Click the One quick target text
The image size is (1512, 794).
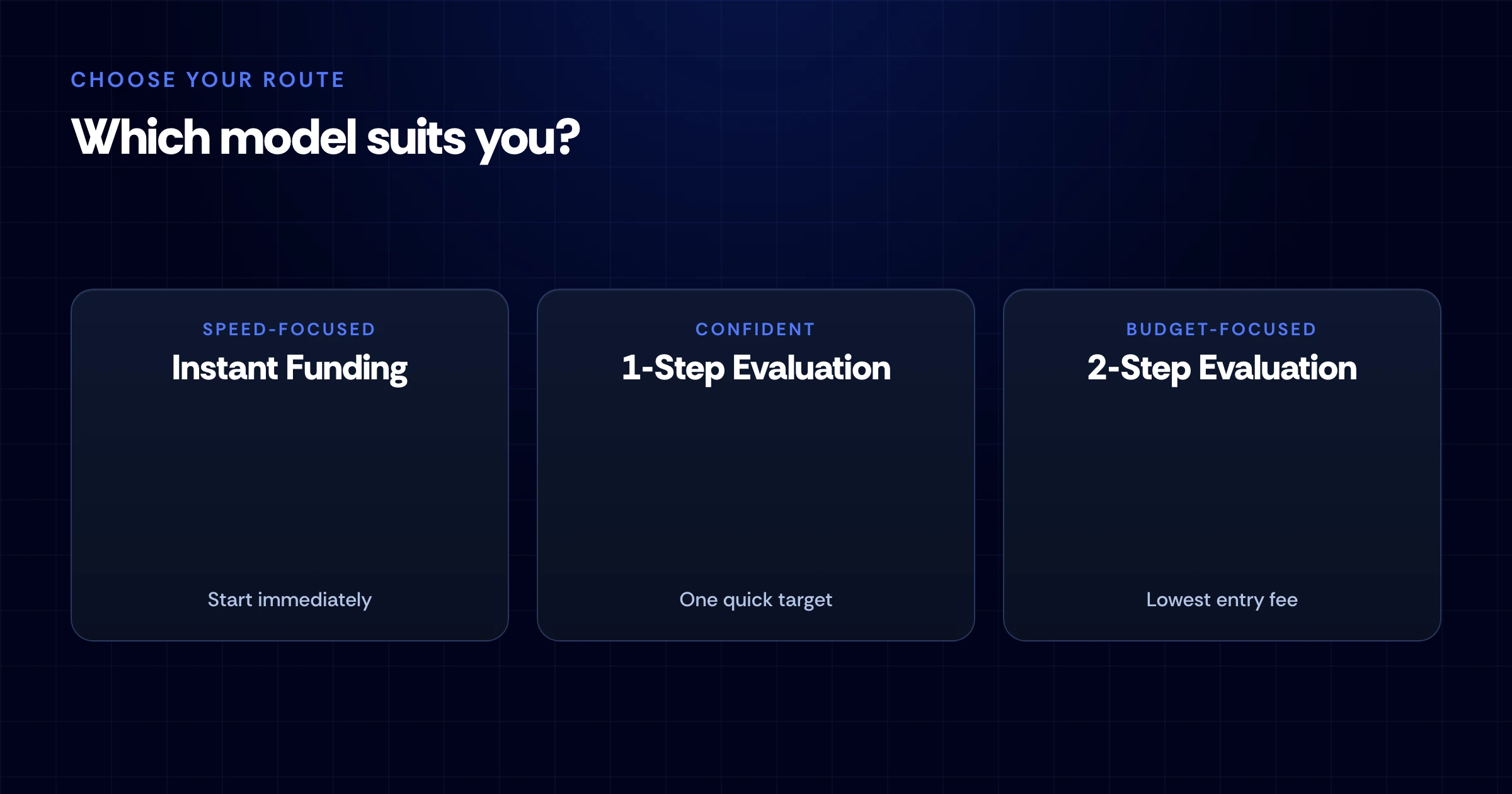756,600
